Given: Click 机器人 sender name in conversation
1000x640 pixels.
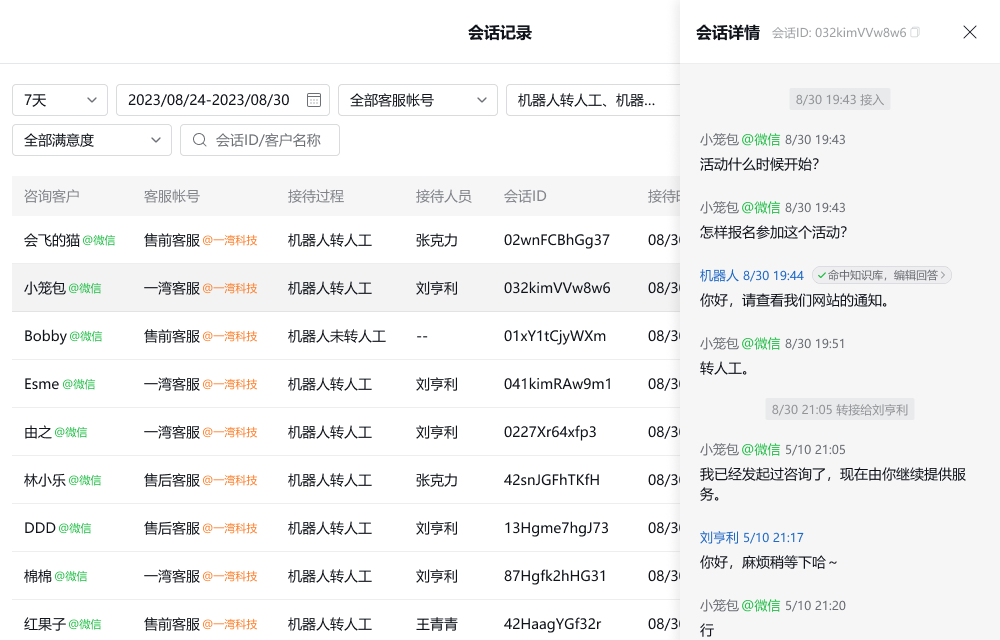Looking at the screenshot, I should click(x=719, y=275).
